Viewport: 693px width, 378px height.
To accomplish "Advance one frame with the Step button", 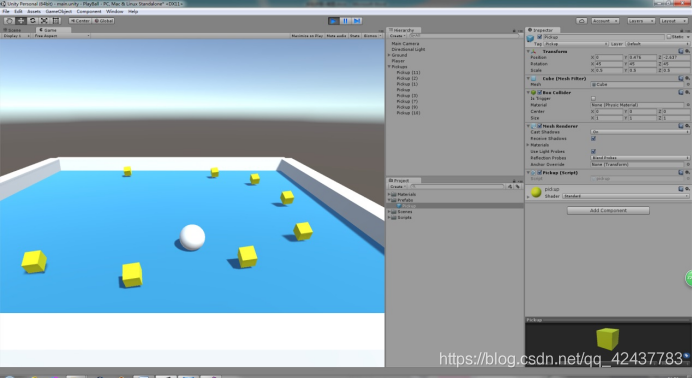I will 358,21.
